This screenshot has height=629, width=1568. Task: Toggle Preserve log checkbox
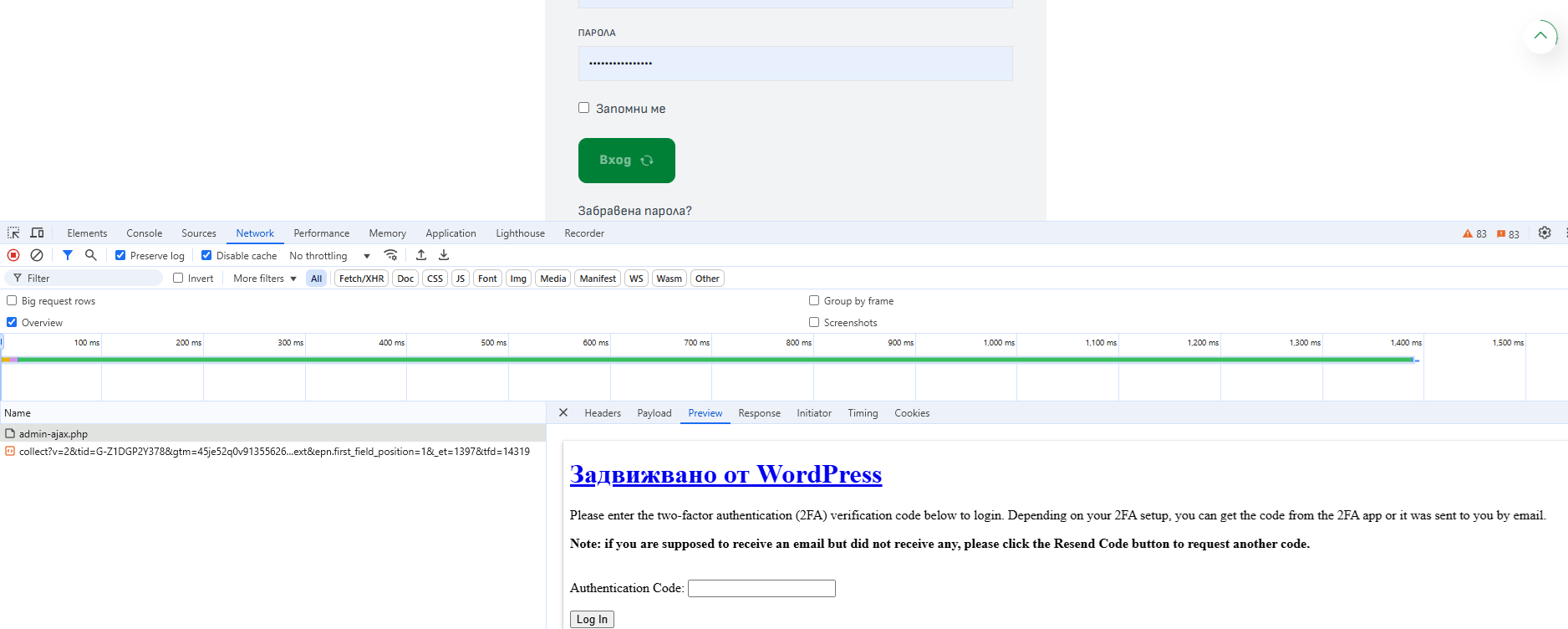point(120,255)
